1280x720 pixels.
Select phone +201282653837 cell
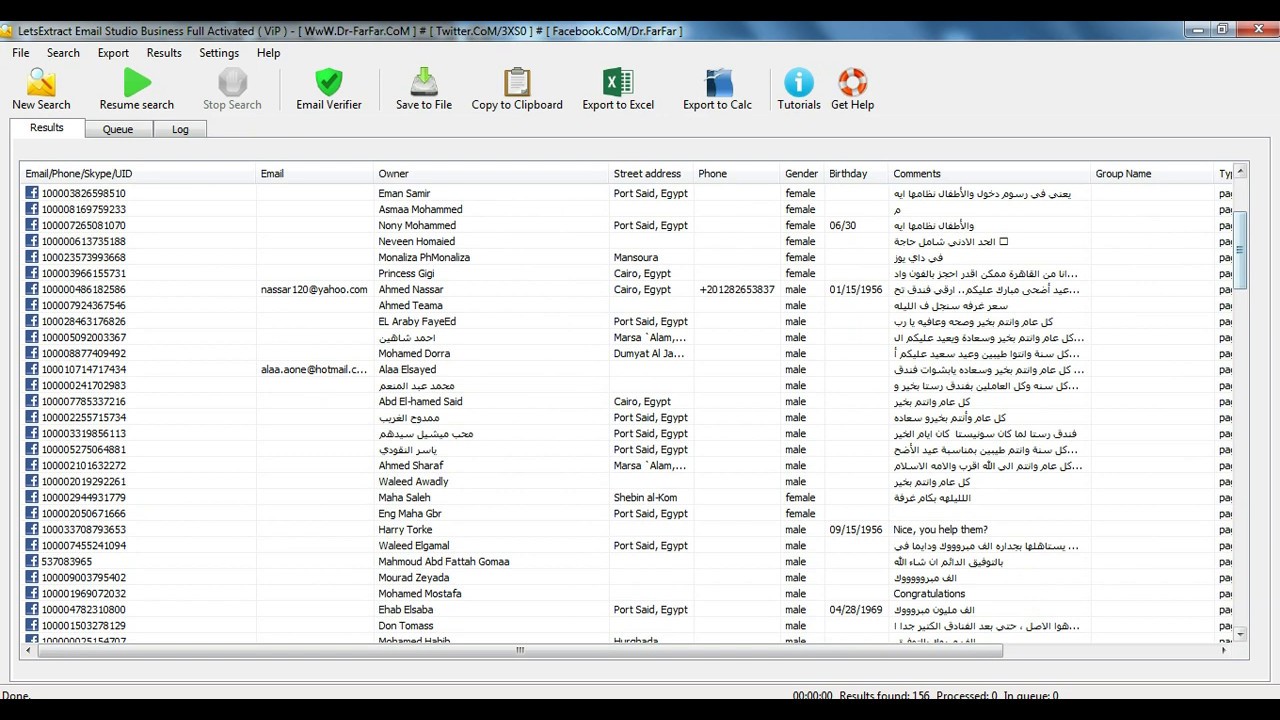click(737, 289)
